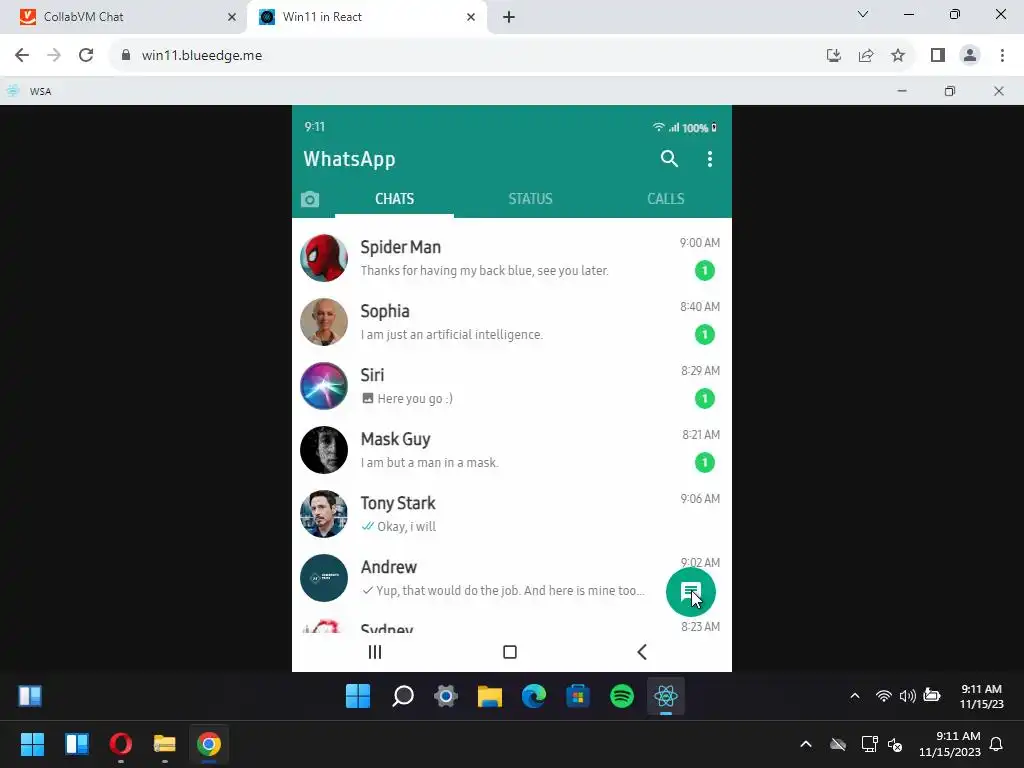Open WhatsApp camera tab icon

(310, 199)
